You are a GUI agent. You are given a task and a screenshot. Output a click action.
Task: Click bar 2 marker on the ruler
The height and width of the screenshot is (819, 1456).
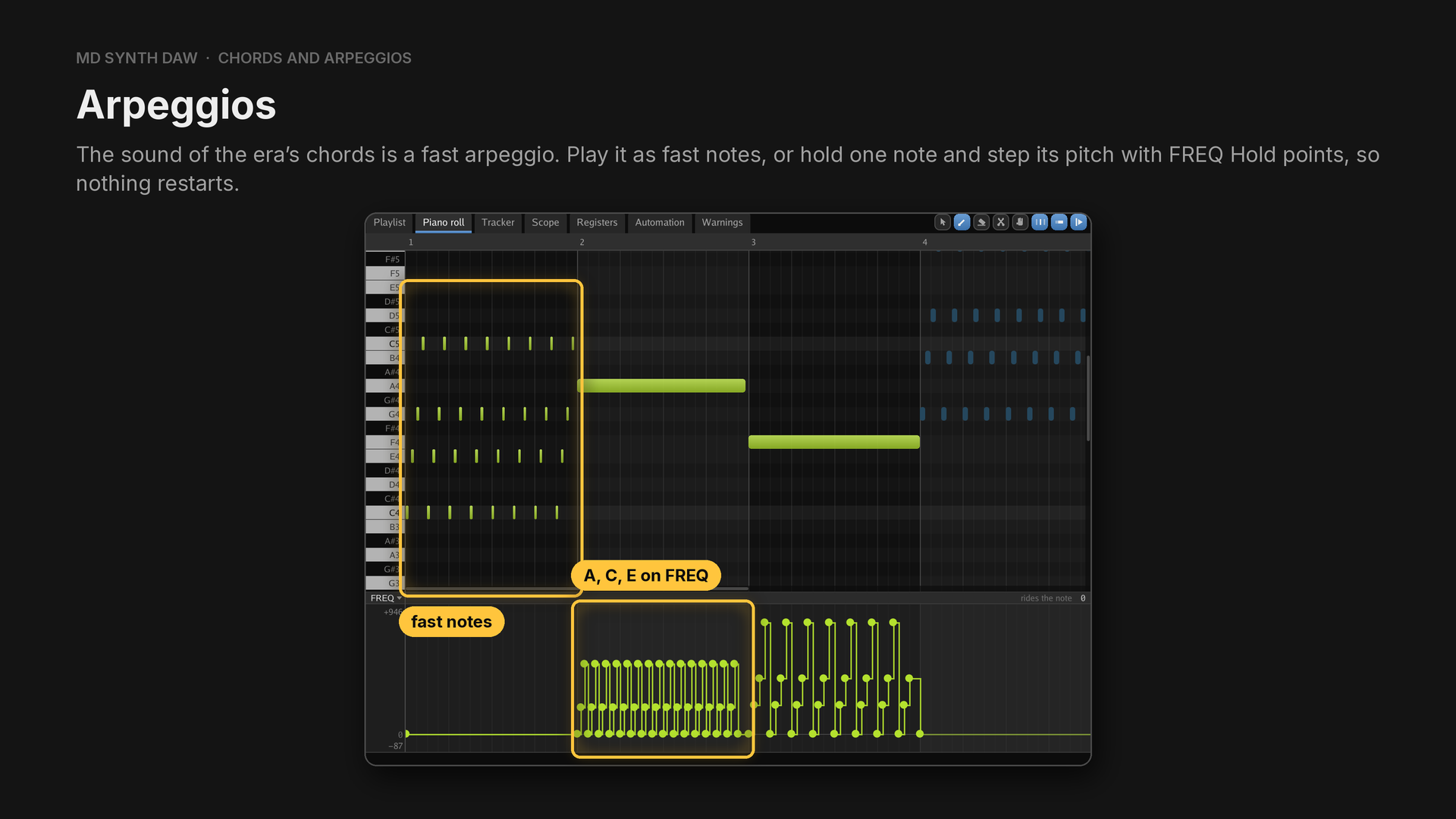click(x=582, y=242)
